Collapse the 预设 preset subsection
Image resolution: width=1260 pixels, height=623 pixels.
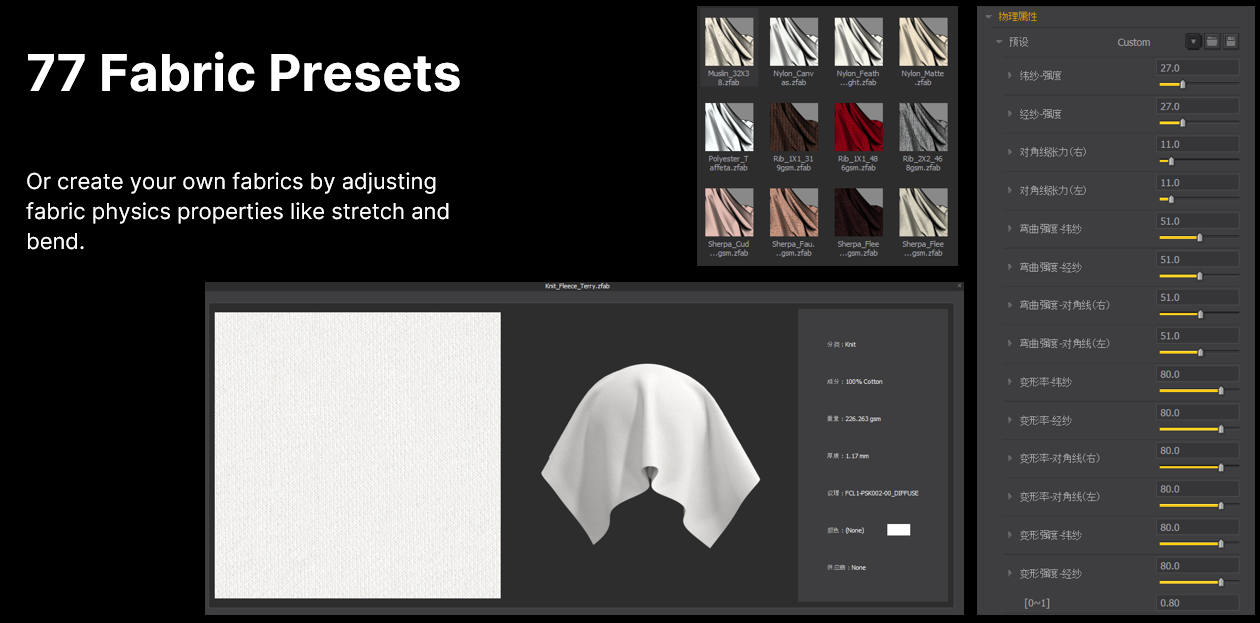pyautogui.click(x=998, y=42)
